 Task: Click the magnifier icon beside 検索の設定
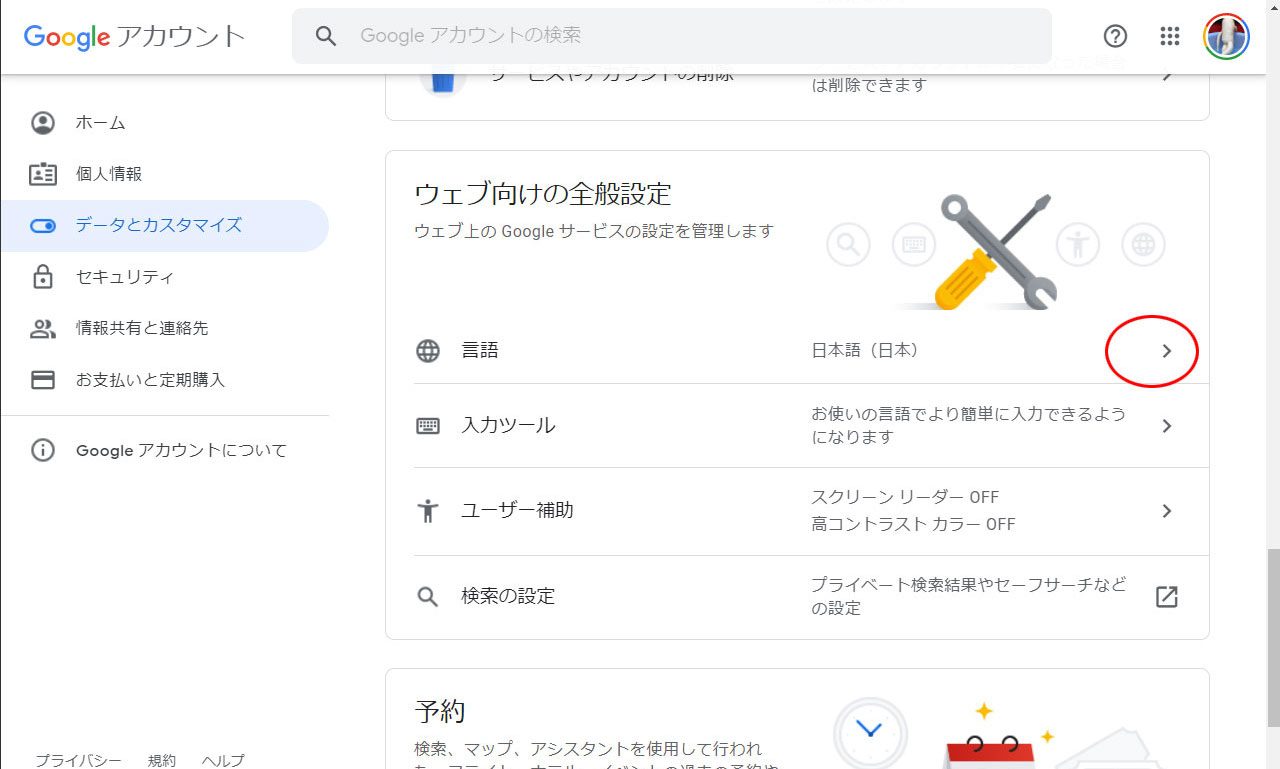click(428, 597)
